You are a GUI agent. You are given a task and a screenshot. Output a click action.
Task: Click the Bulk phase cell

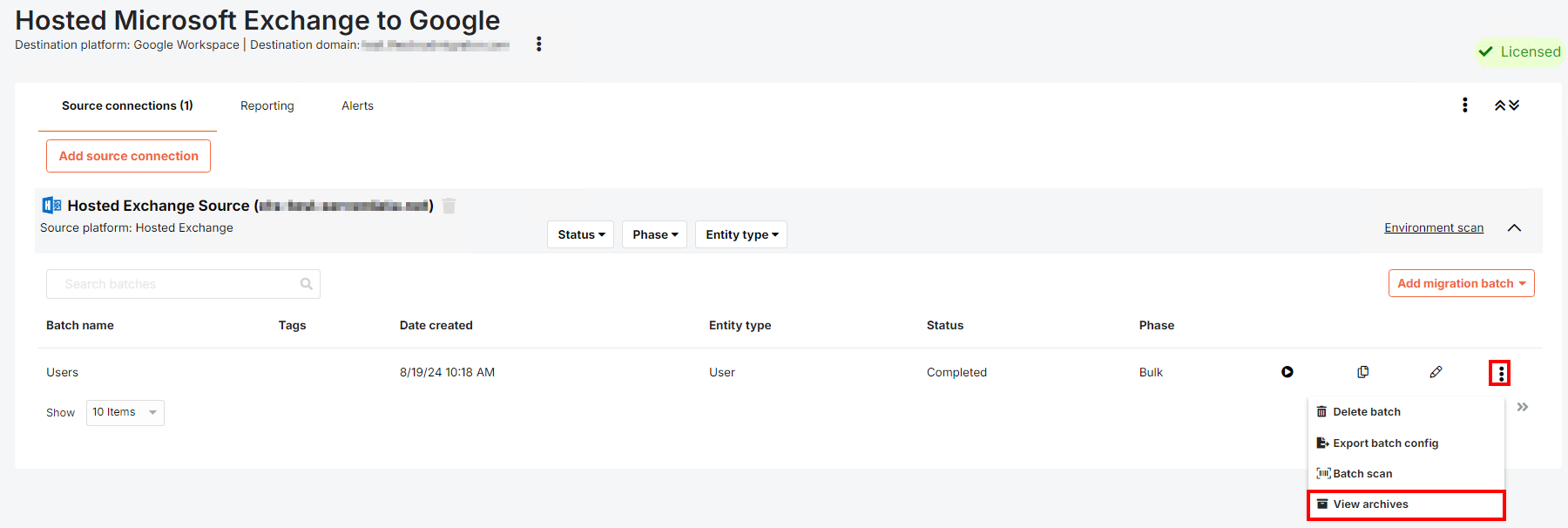[1152, 372]
